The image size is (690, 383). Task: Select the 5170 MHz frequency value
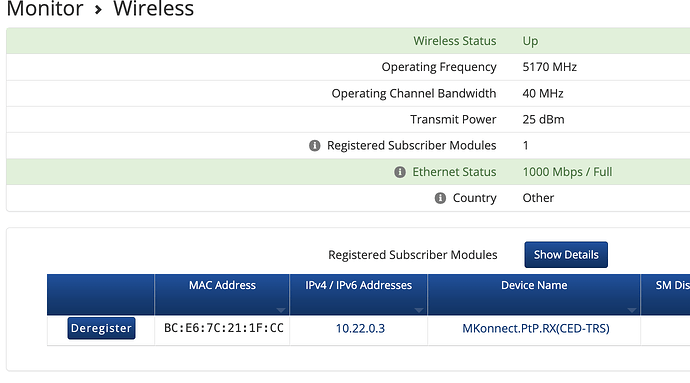pos(549,67)
